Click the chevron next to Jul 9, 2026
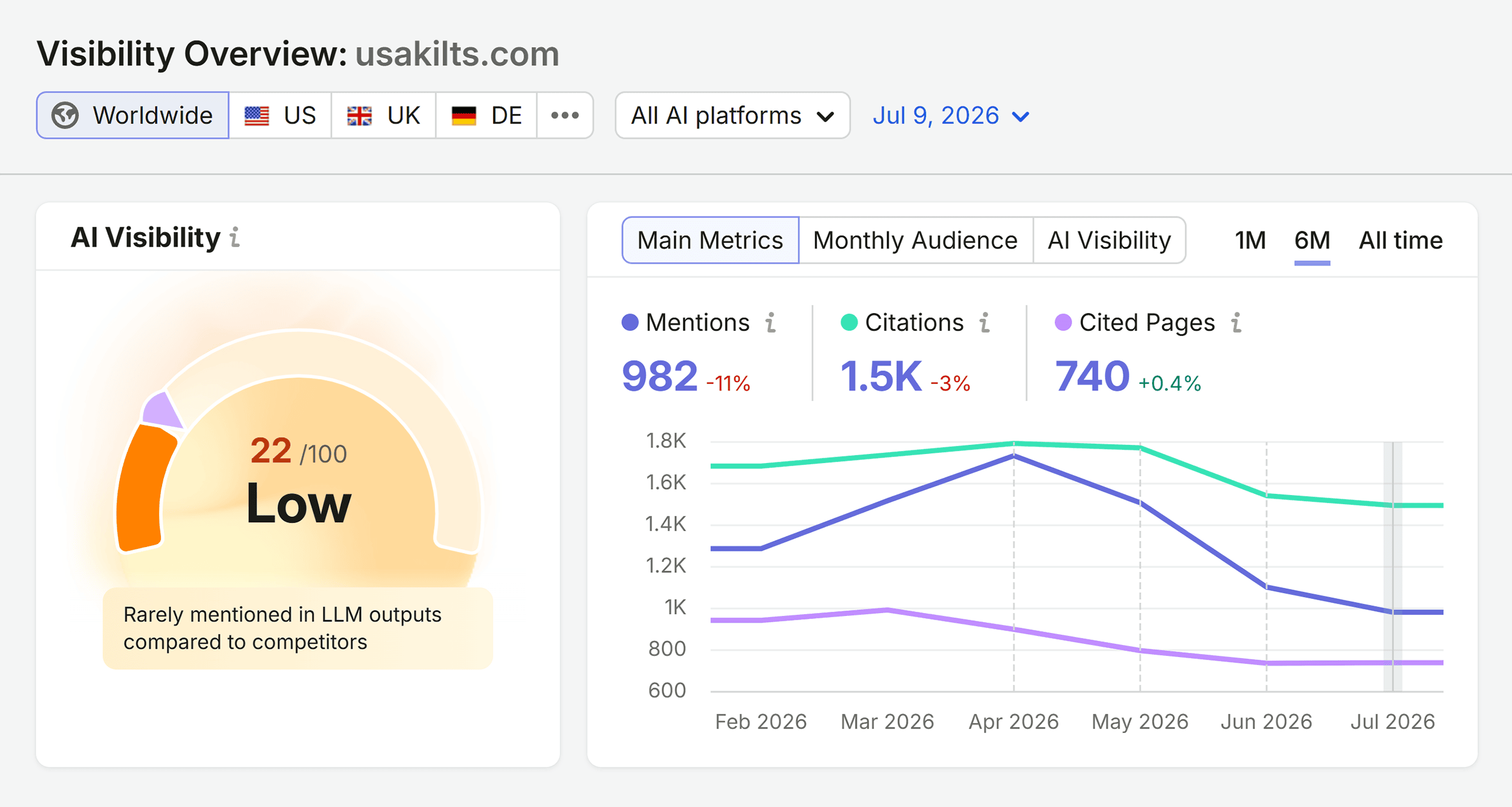The image size is (1512, 807). [x=1020, y=117]
